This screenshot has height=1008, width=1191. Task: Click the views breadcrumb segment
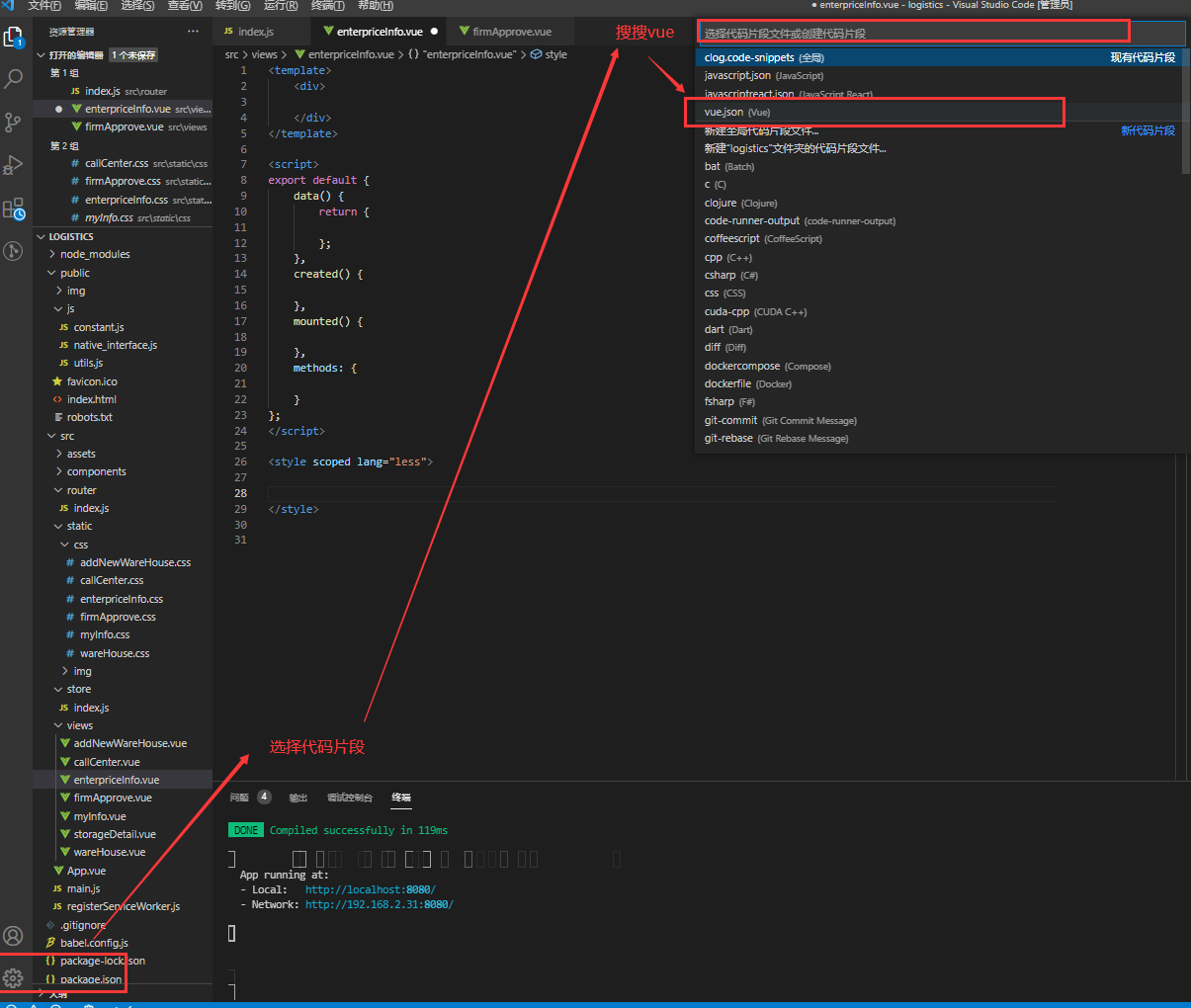tap(264, 54)
